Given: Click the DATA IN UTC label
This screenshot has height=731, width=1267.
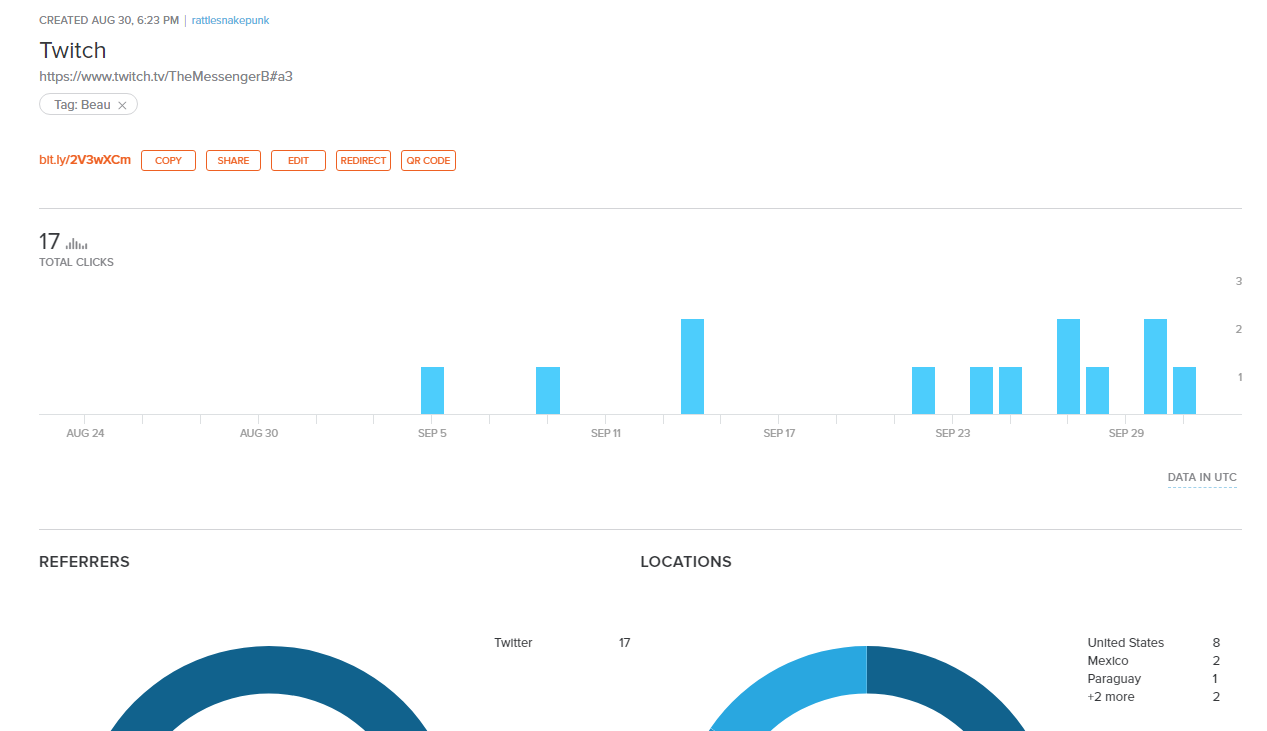Looking at the screenshot, I should [x=1202, y=478].
